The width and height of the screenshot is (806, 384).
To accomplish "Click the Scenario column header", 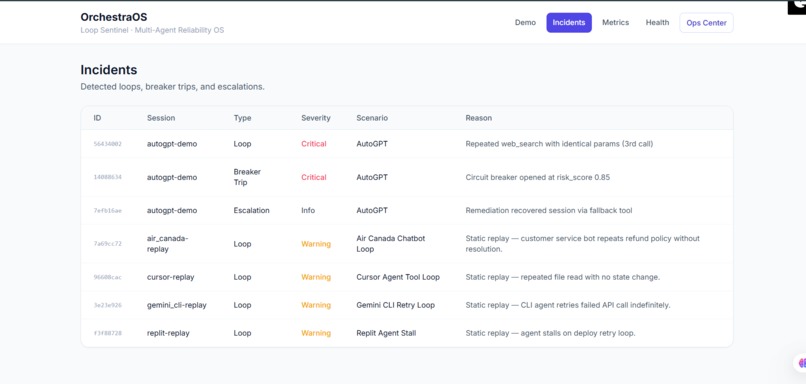I will point(372,118).
